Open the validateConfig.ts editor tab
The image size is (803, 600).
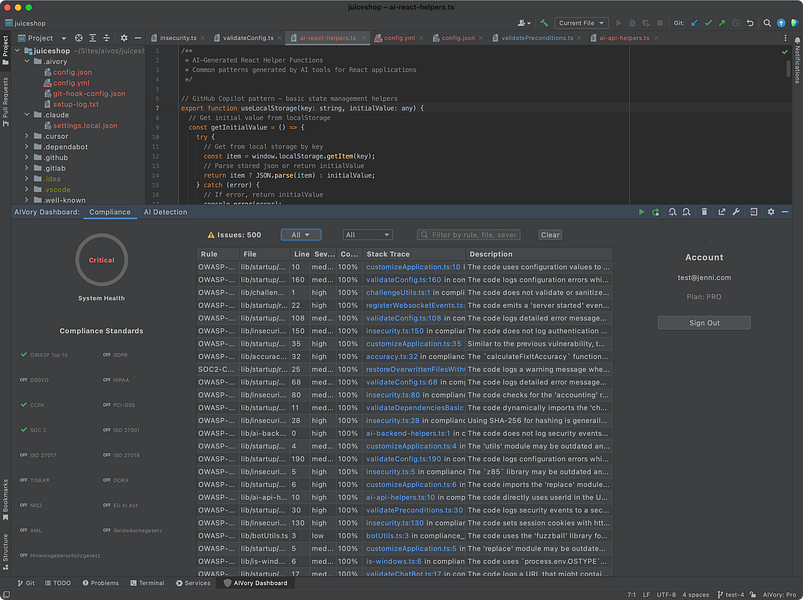tap(247, 38)
